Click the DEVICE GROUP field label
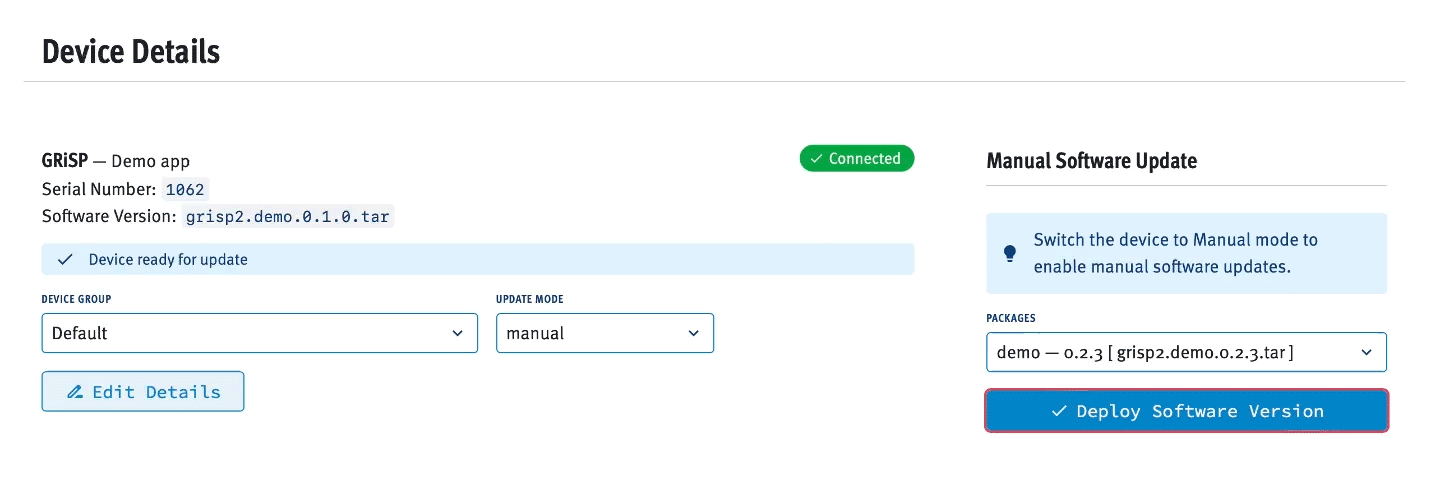The height and width of the screenshot is (480, 1440). click(x=76, y=299)
